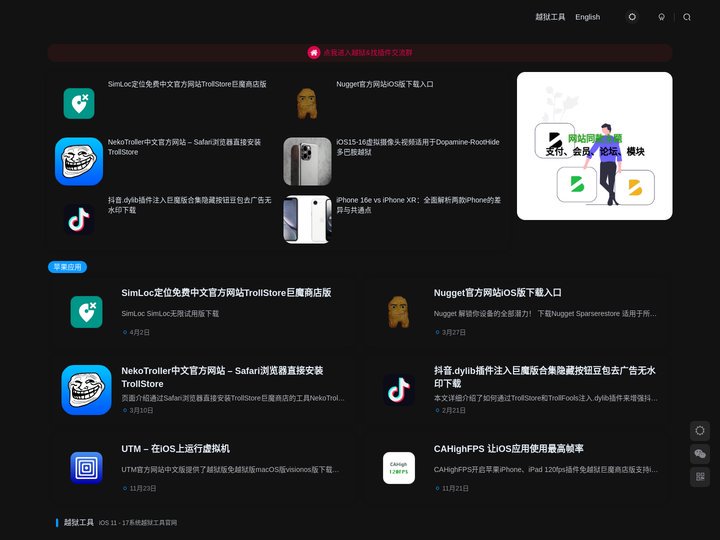
Task: Click the Nugget icon in the 苹果应用 list
Action: point(399,312)
